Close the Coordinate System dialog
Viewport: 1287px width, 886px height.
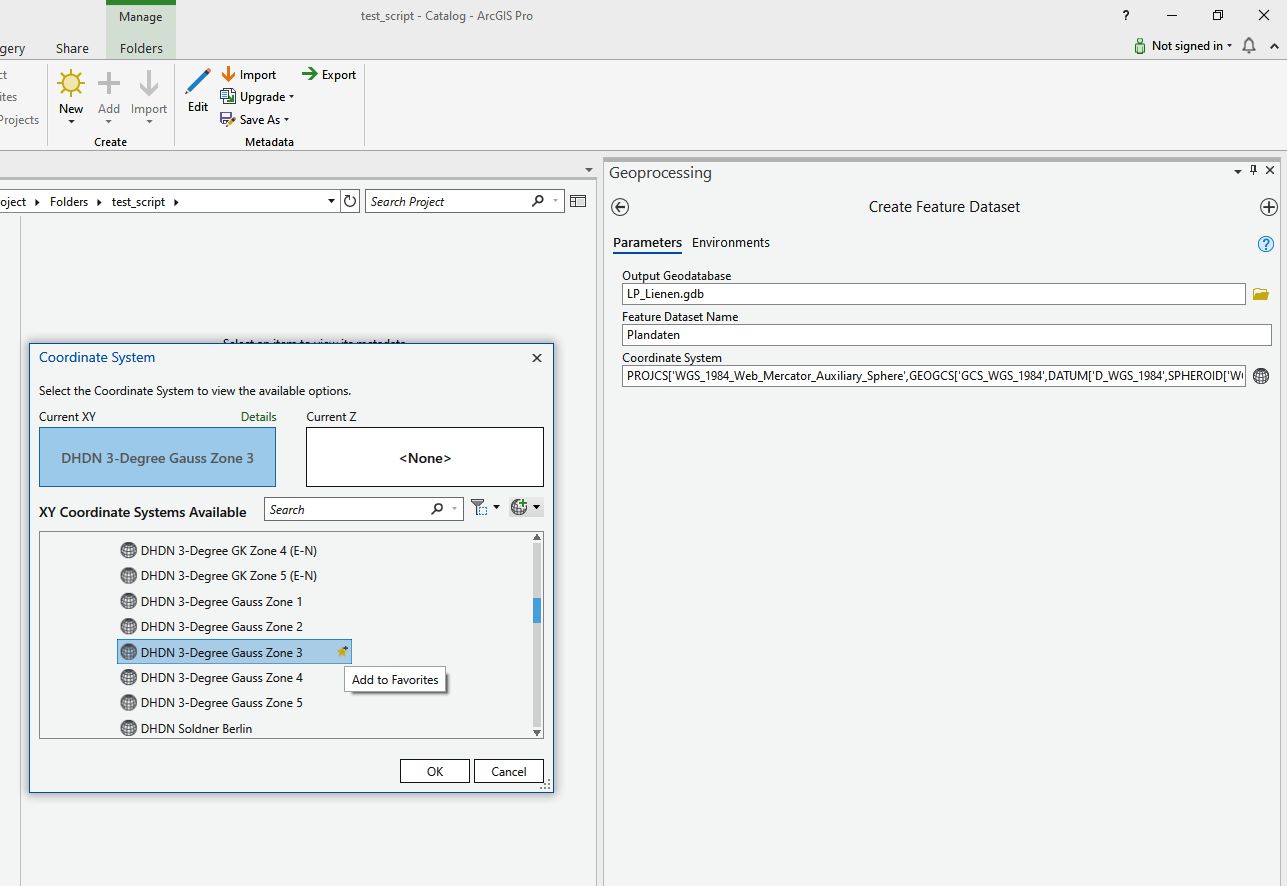tap(537, 358)
